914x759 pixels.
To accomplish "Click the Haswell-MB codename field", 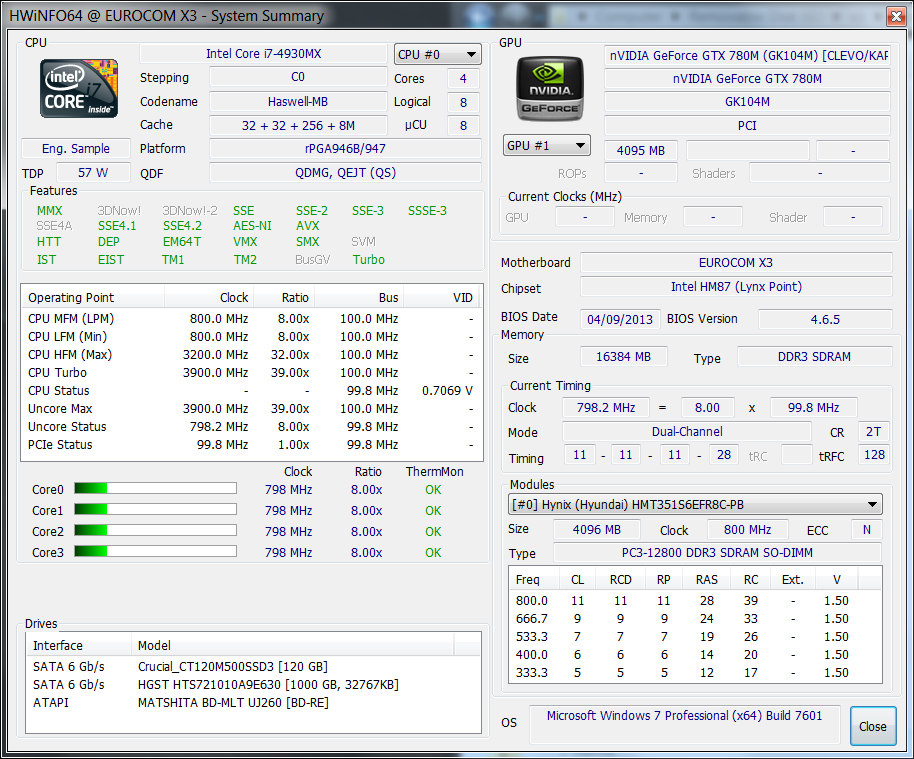I will tap(298, 101).
